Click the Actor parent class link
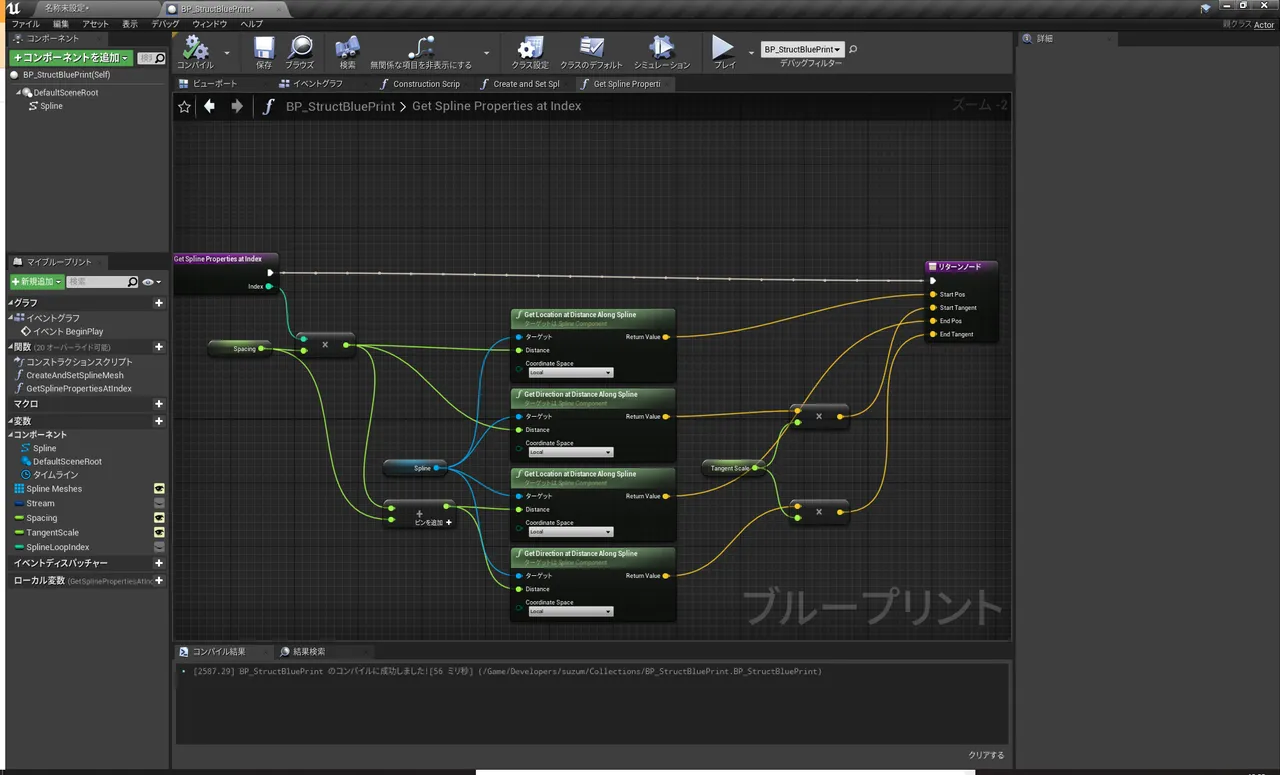The image size is (1280, 775). [x=1263, y=25]
